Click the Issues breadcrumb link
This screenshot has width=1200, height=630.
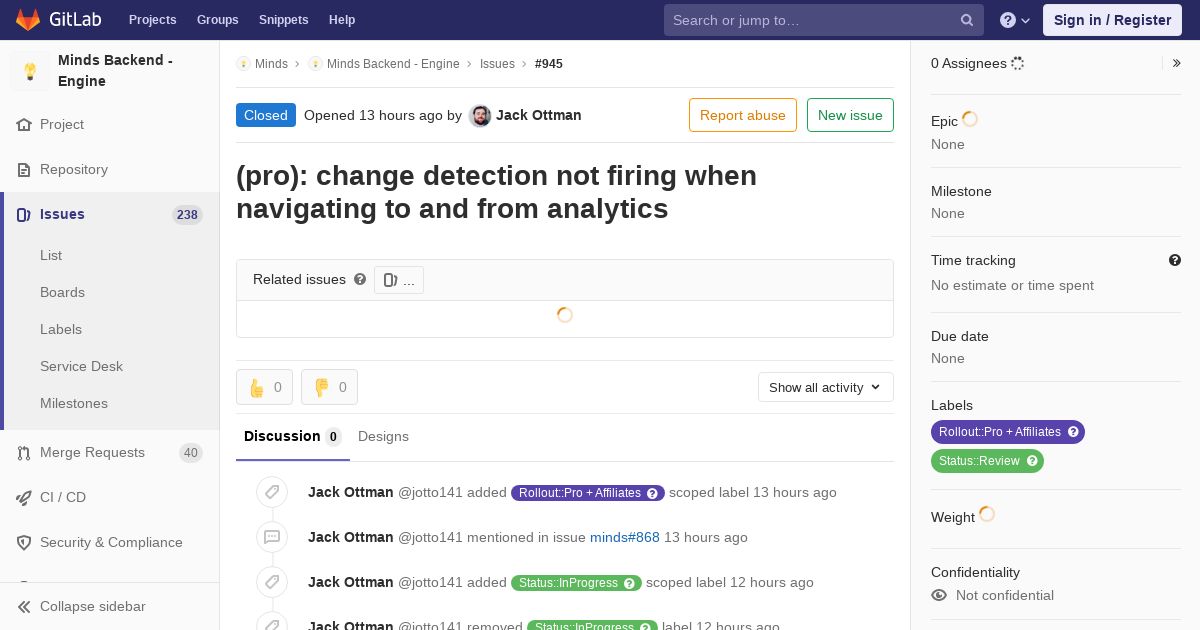pos(497,64)
